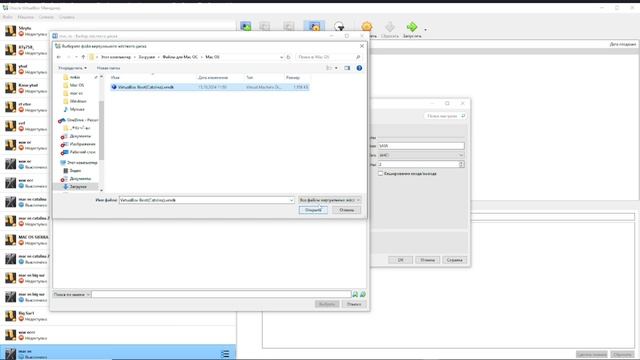The height and width of the screenshot is (360, 640).
Task: Click the search field in the file dialog
Action: (x=329, y=57)
